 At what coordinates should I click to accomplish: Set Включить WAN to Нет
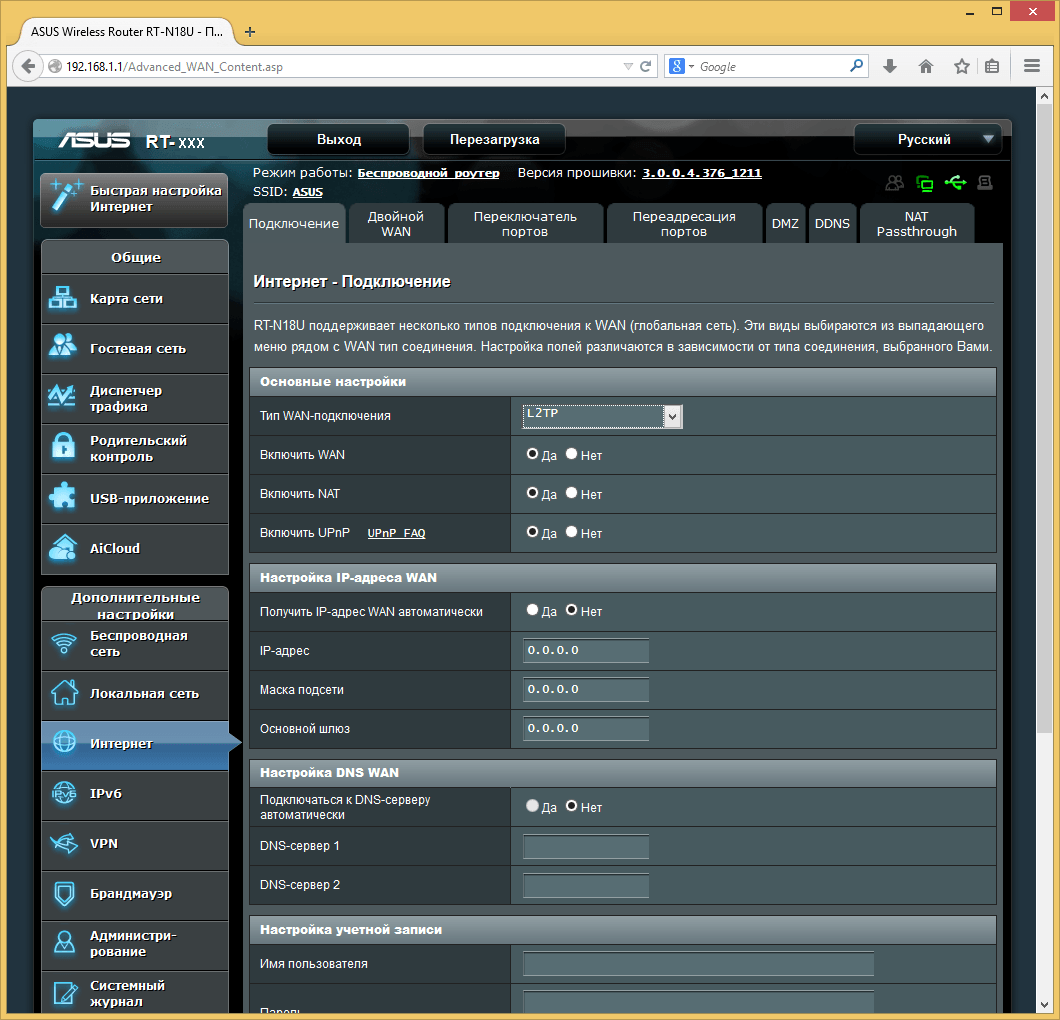(572, 454)
